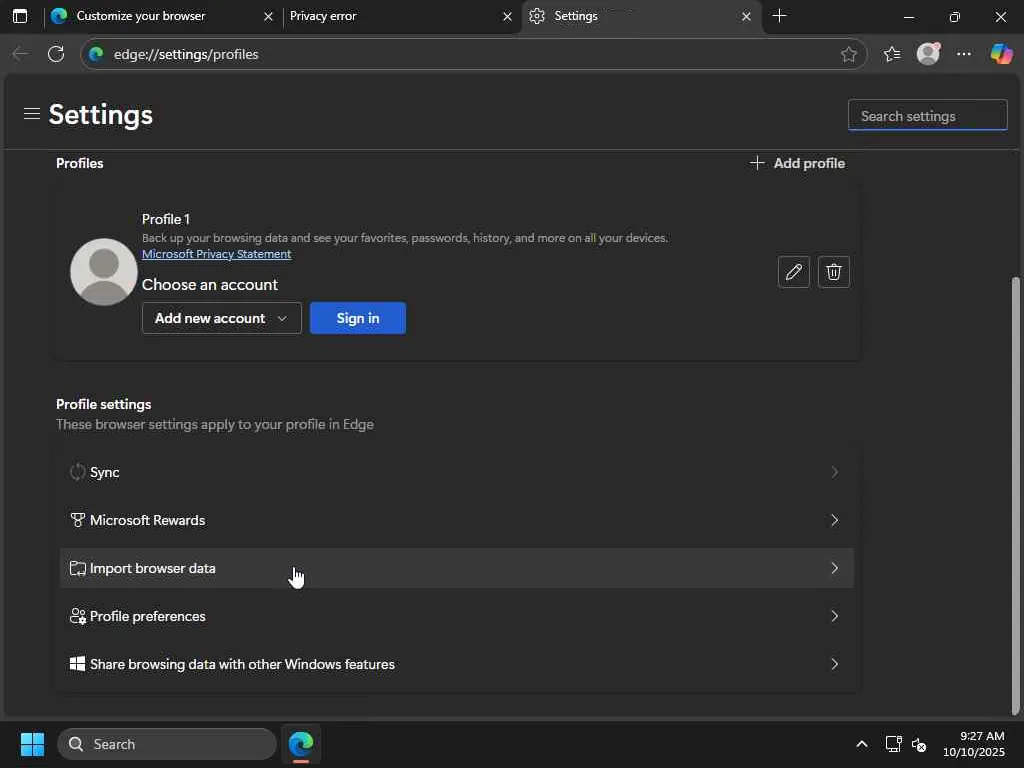Select the Settings tab
The height and width of the screenshot is (768, 1024).
(641, 16)
